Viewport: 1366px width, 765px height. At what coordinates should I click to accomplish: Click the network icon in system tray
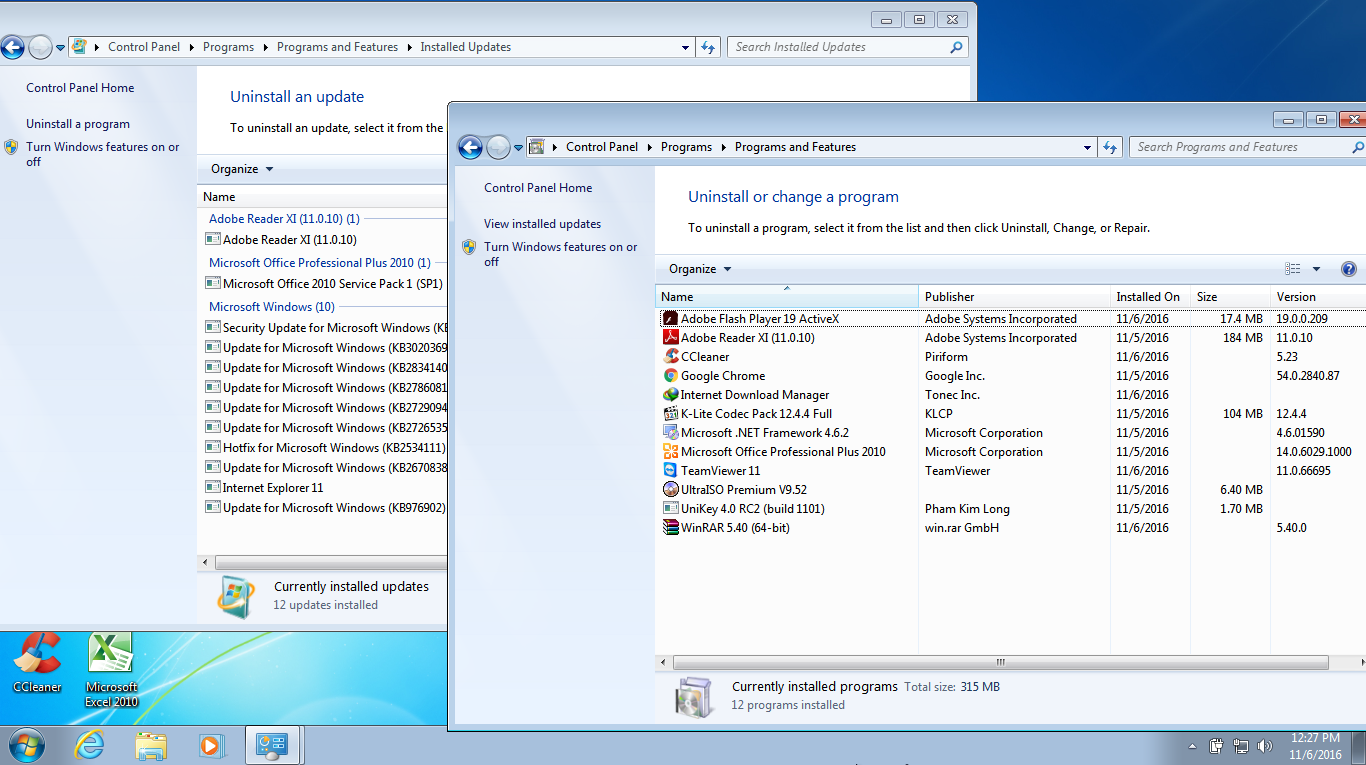coord(1241,746)
